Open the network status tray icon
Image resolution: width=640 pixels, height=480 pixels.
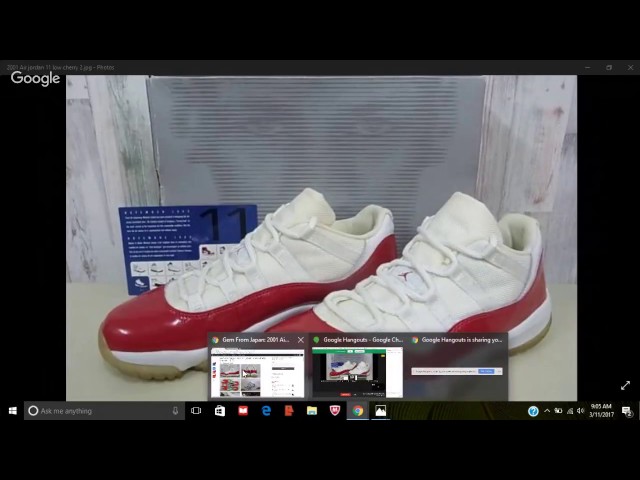pyautogui.click(x=570, y=411)
